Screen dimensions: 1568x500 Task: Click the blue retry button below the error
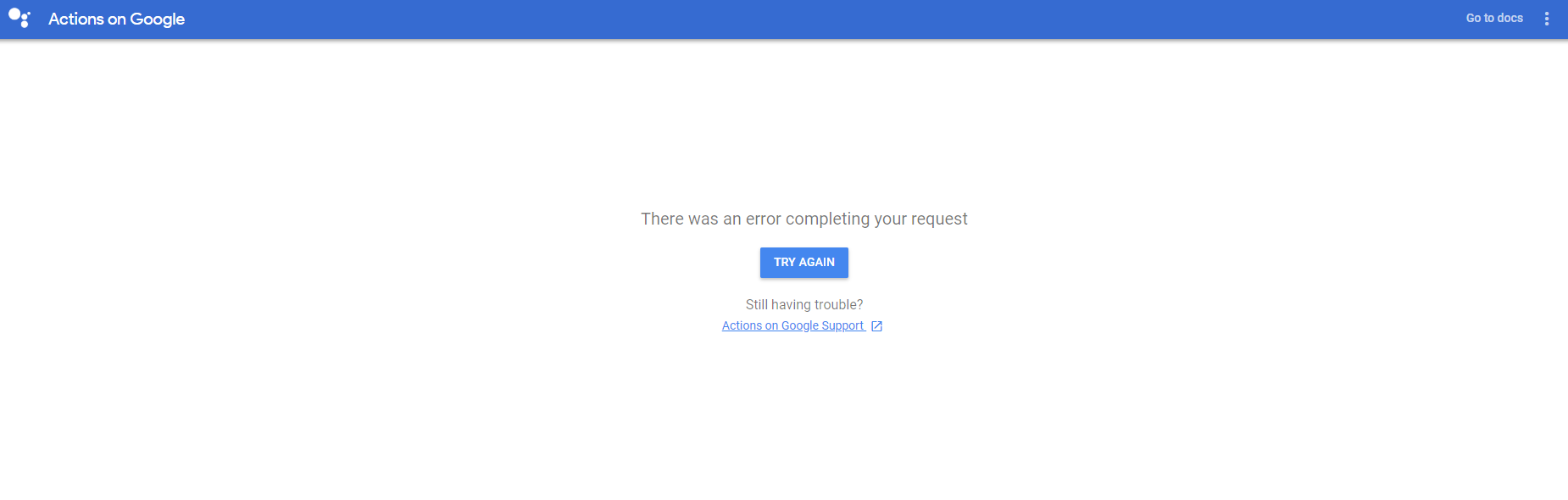click(x=803, y=262)
